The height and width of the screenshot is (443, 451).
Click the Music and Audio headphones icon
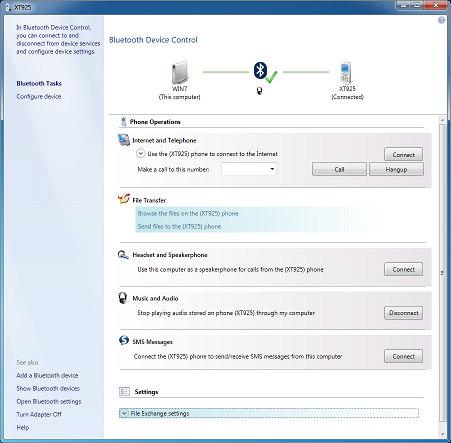click(x=123, y=298)
